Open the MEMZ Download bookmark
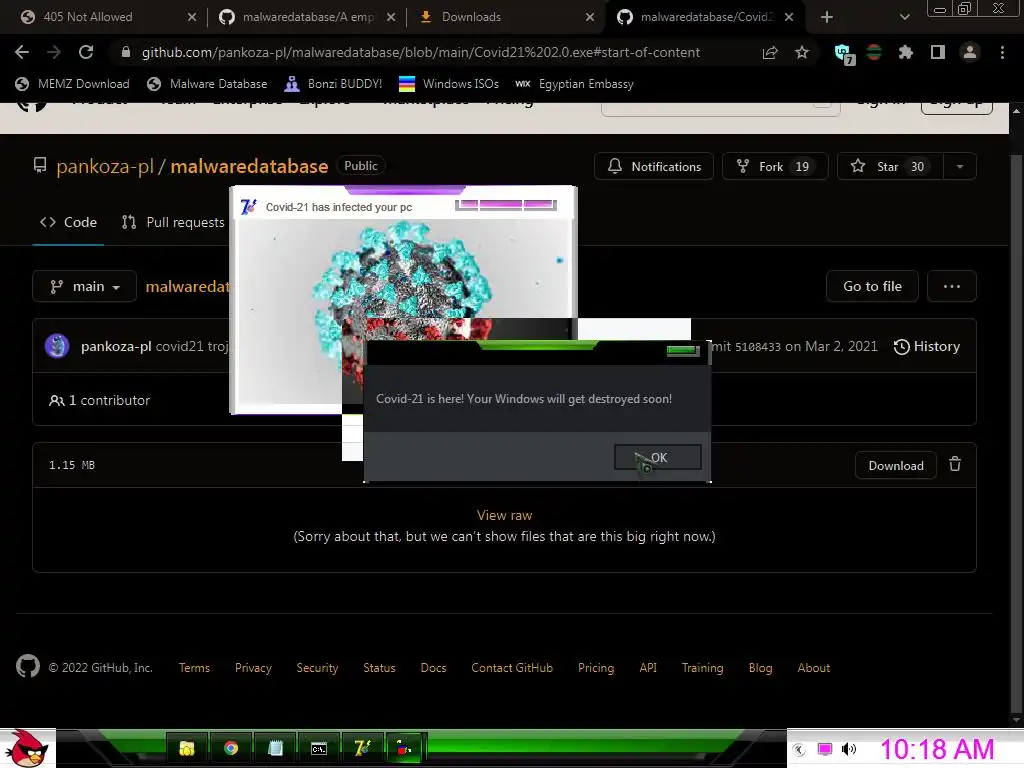This screenshot has height=768, width=1024. [x=73, y=84]
